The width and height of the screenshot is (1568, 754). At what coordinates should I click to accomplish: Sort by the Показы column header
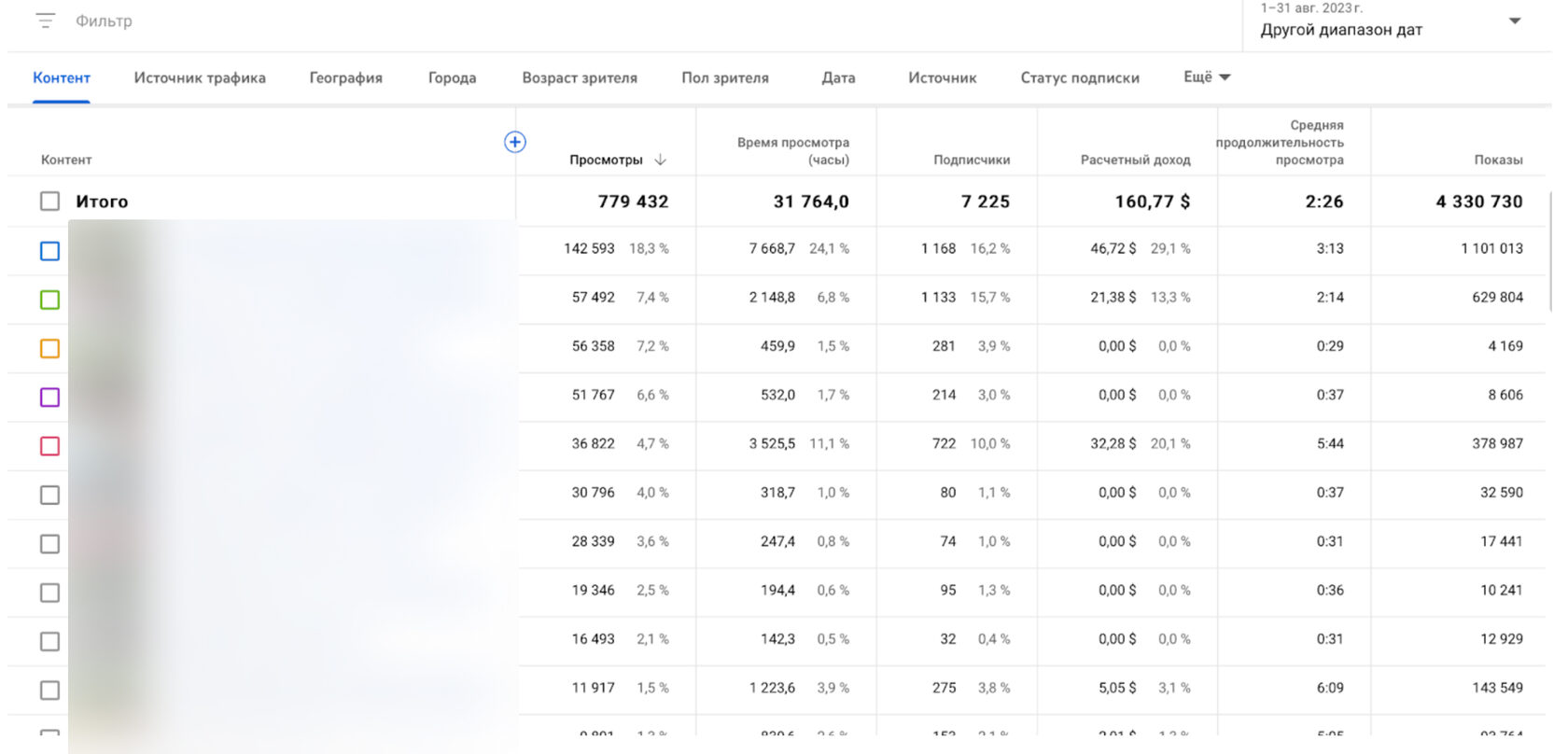pos(1499,160)
